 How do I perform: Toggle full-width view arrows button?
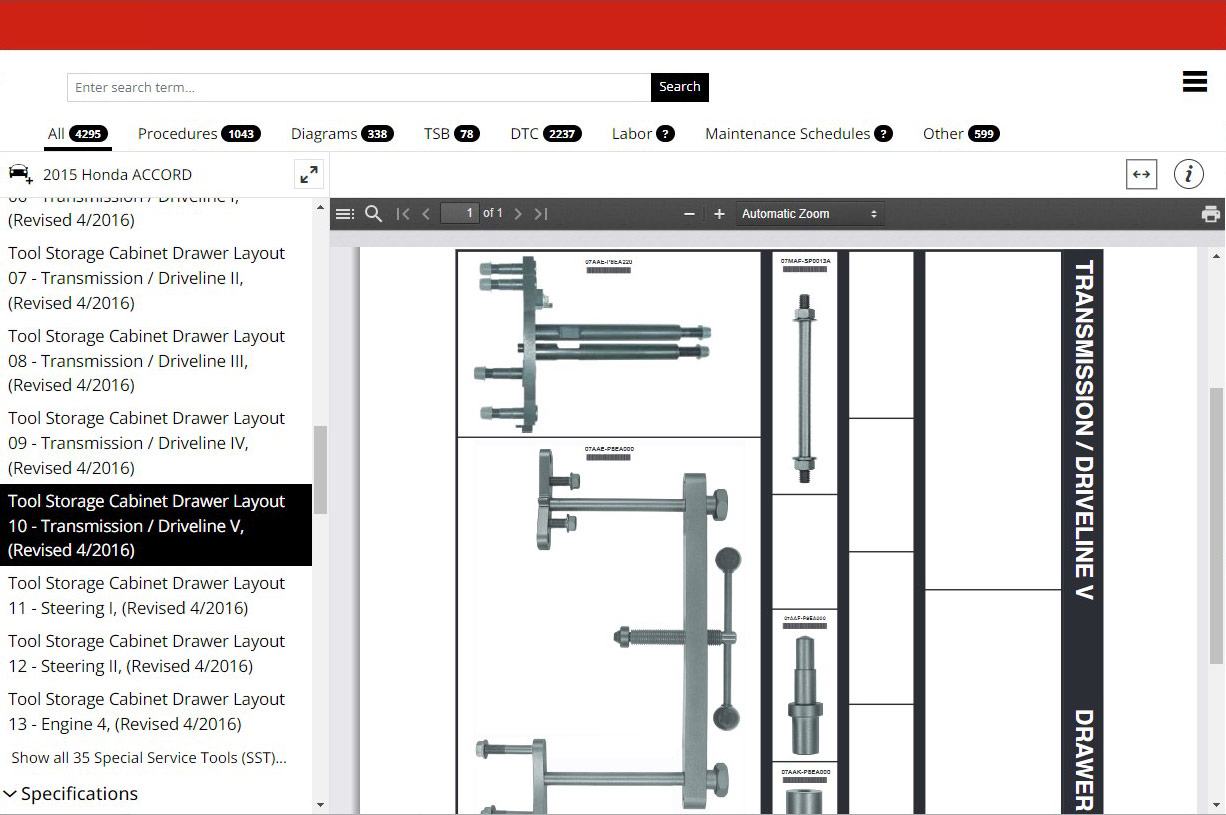coord(1141,174)
